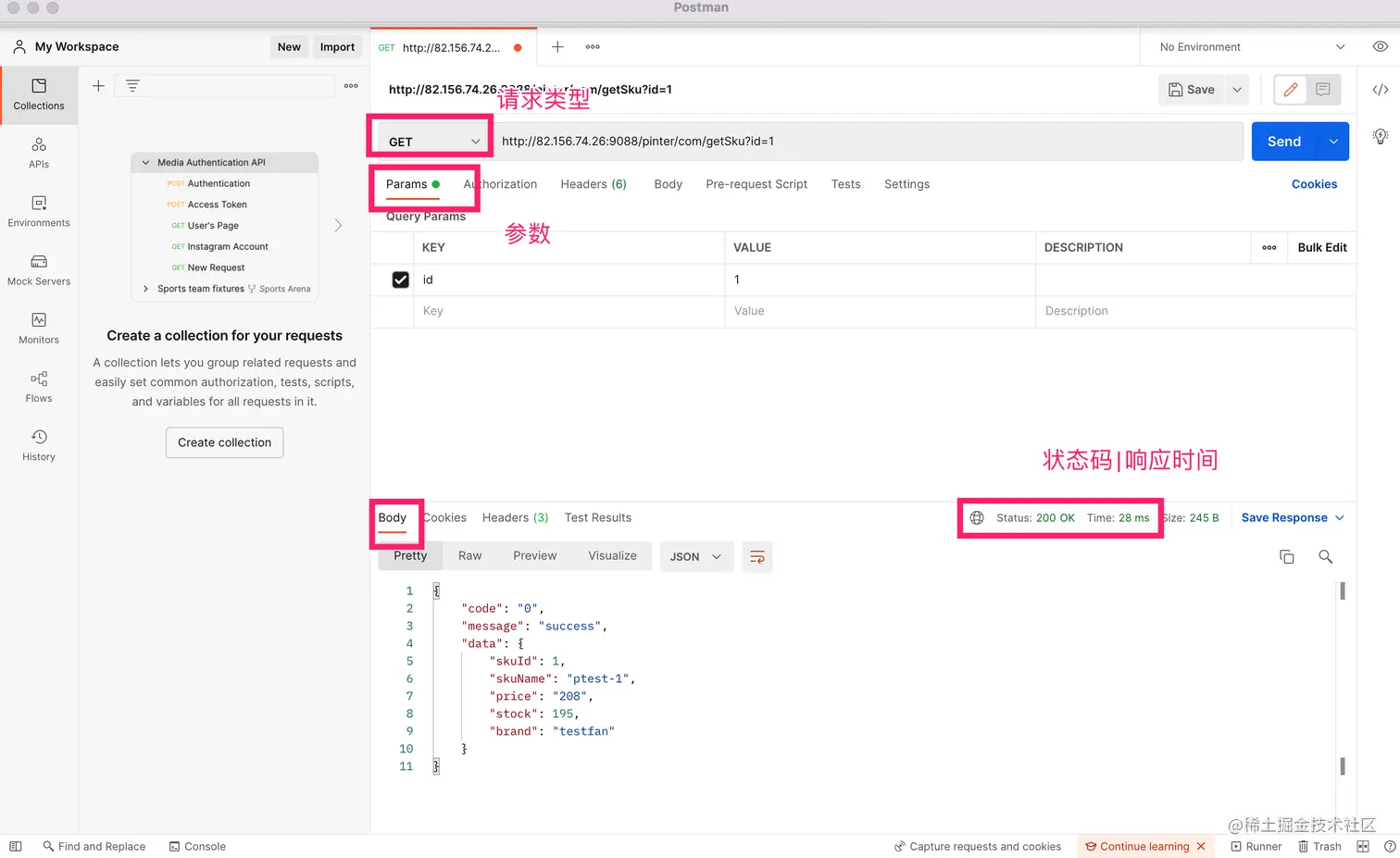
Task: Click Bulk Edit for query params
Action: (1322, 248)
